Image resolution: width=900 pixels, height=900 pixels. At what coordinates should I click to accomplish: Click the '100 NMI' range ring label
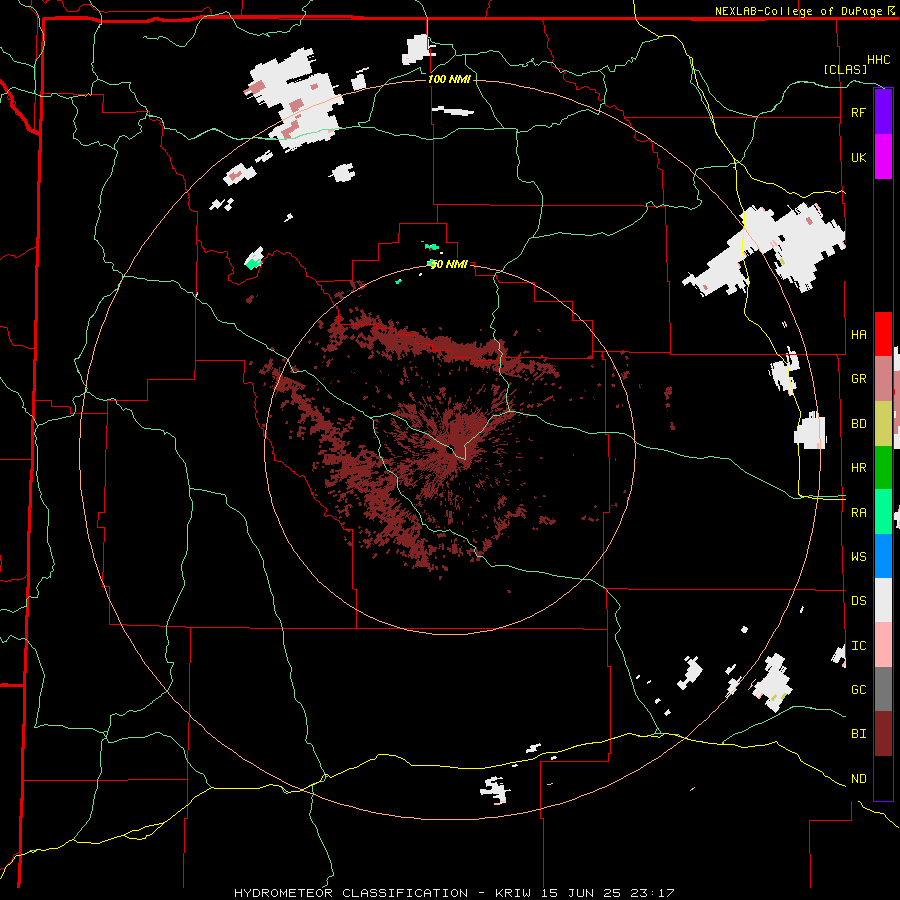(x=449, y=79)
